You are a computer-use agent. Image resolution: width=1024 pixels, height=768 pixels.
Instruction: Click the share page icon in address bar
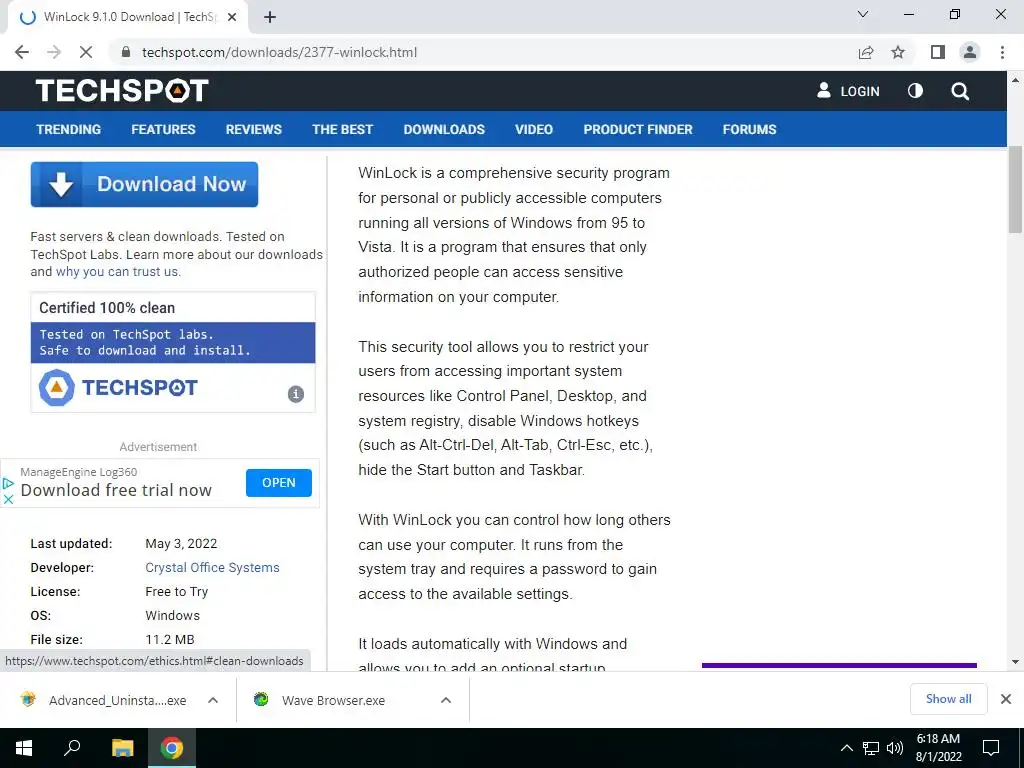[866, 52]
